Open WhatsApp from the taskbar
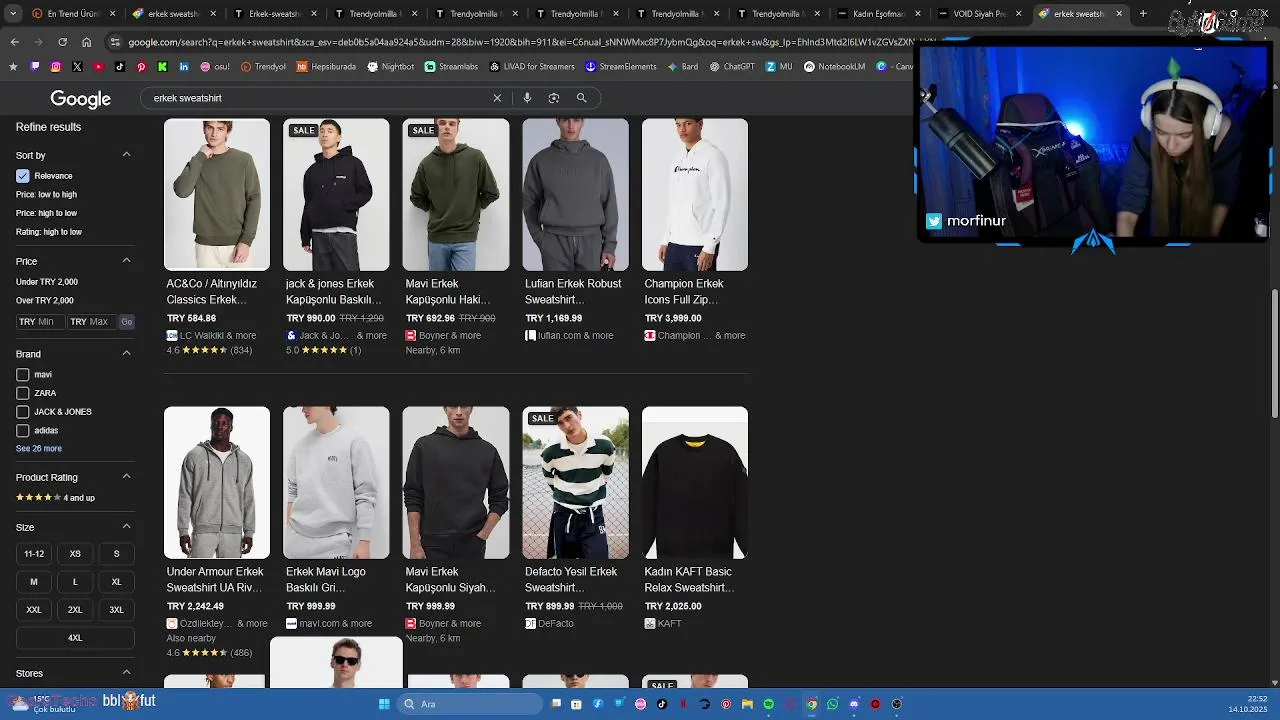This screenshot has width=1280, height=720. coord(832,704)
